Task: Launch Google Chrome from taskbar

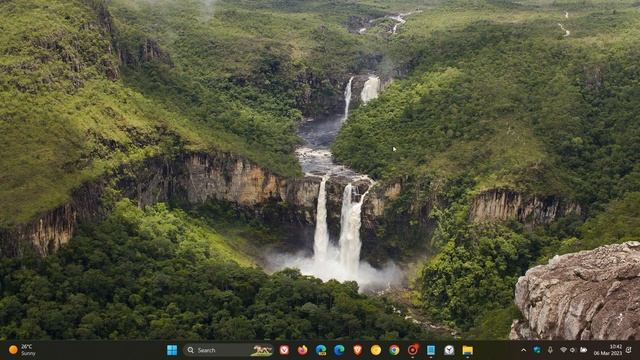Action: click(x=394, y=350)
